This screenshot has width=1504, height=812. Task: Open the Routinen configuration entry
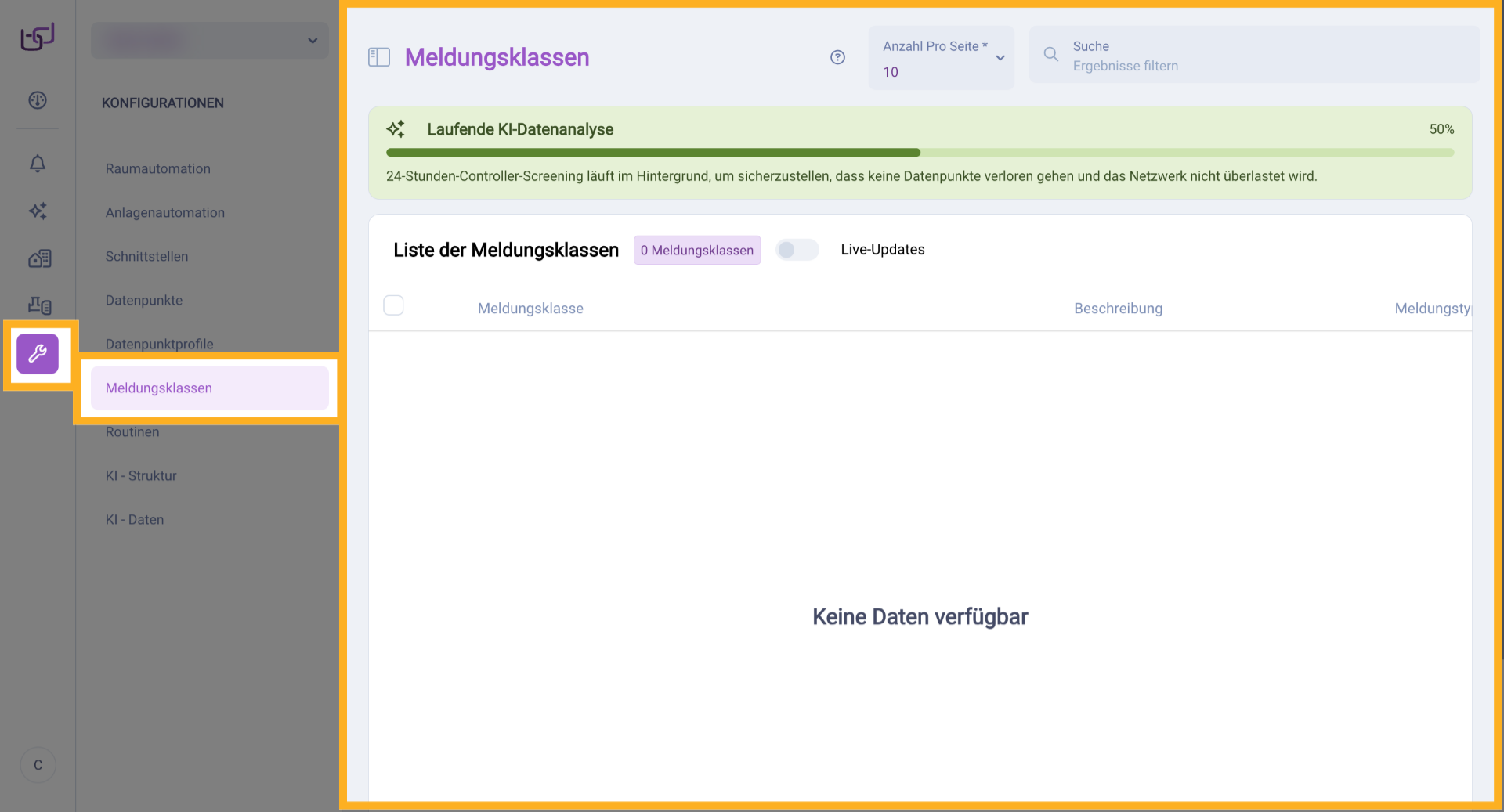click(x=132, y=431)
